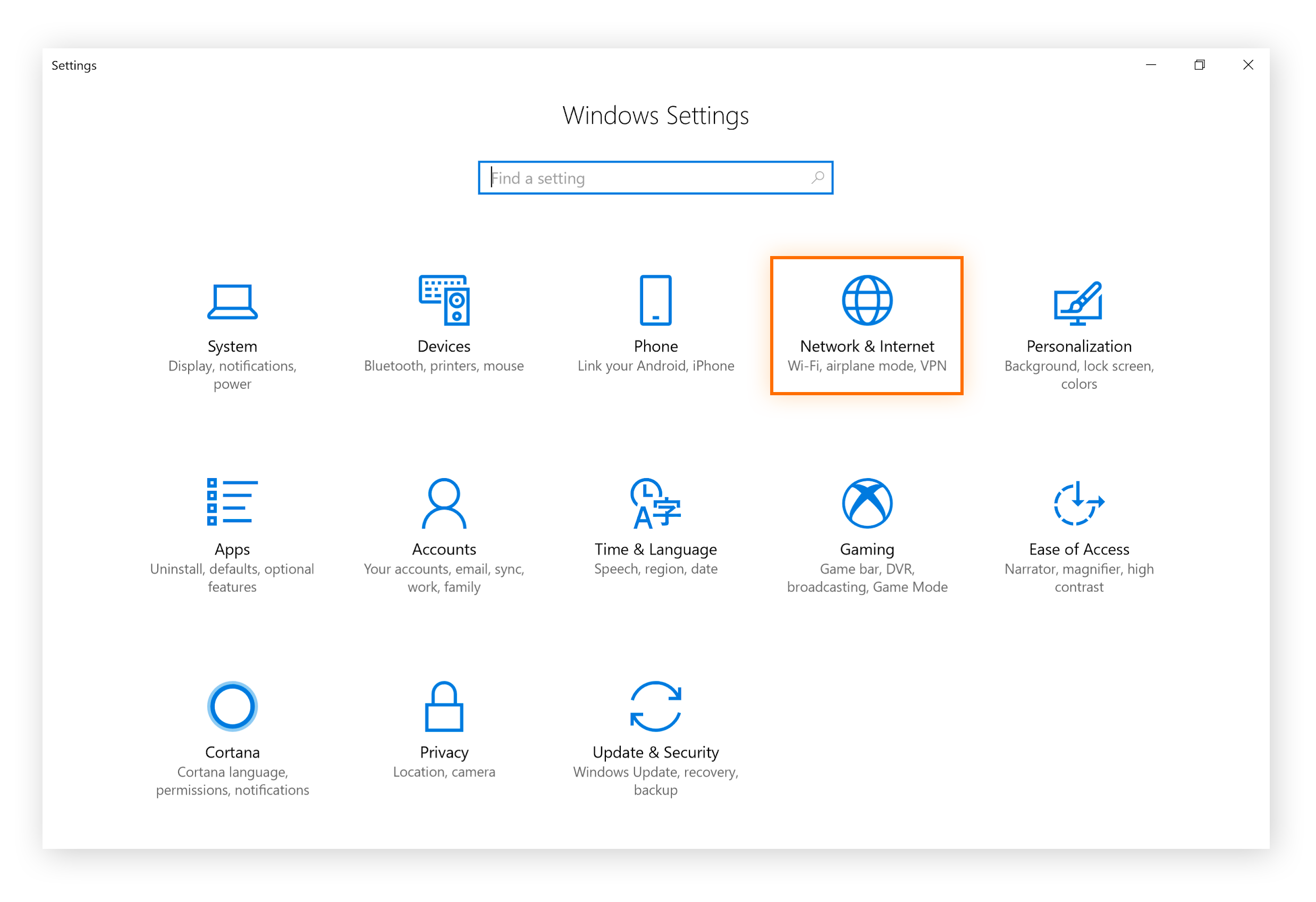
Task: Click the Devices title label
Action: tap(444, 346)
